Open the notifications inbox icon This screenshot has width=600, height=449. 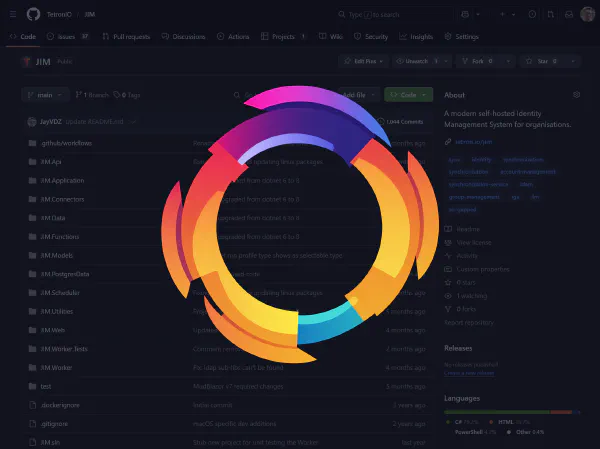point(569,14)
